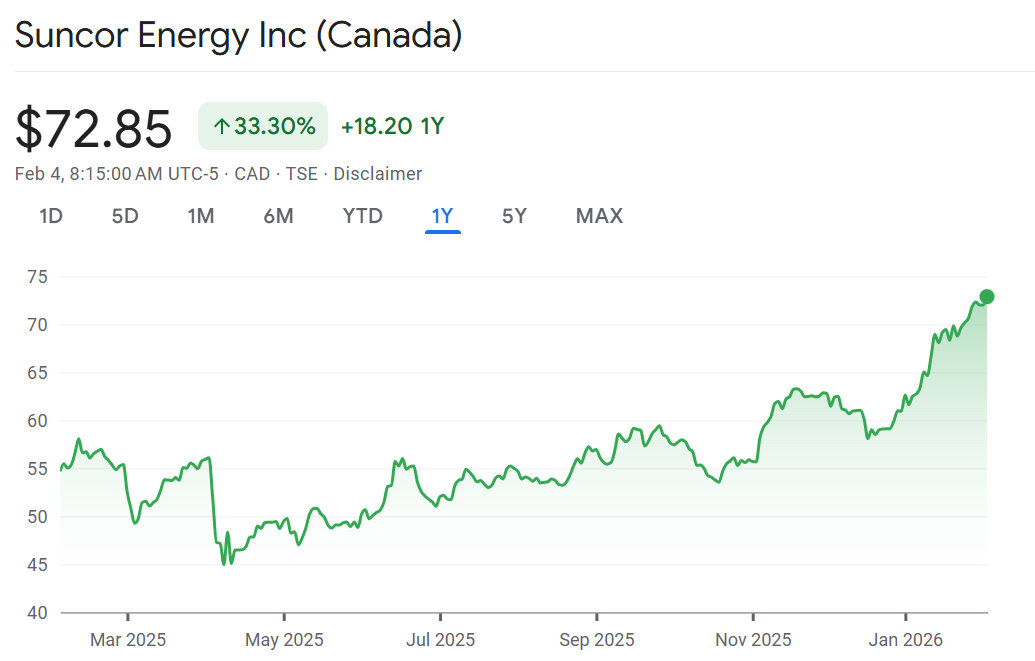Show the 6M price history
This screenshot has width=1035, height=661.
click(x=278, y=216)
